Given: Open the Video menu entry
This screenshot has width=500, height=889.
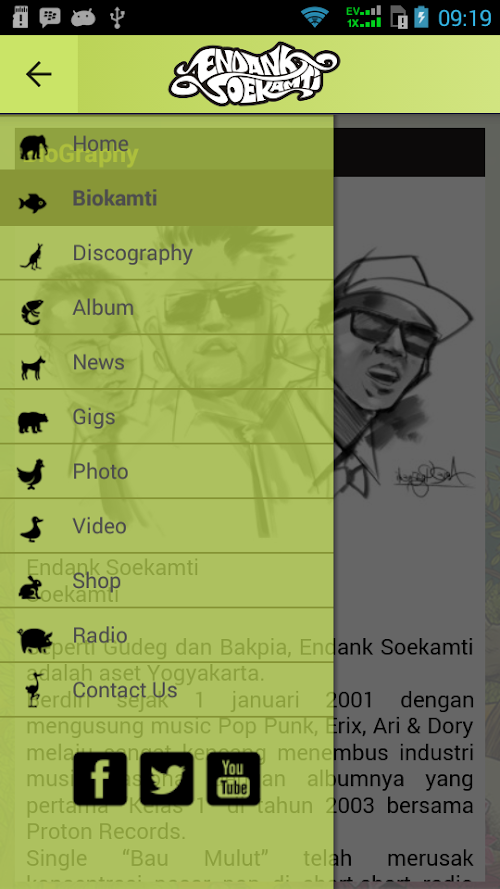Looking at the screenshot, I should click(167, 526).
